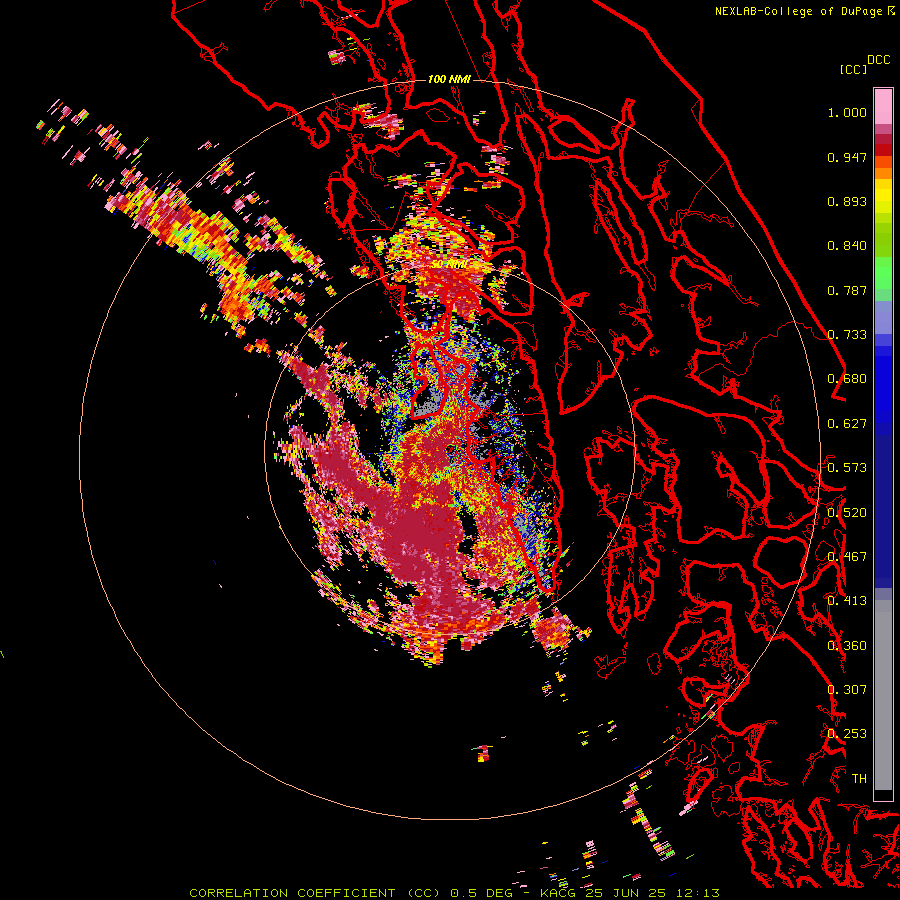900x900 pixels.
Task: Select the 0.893 scale value
Action: coord(847,201)
